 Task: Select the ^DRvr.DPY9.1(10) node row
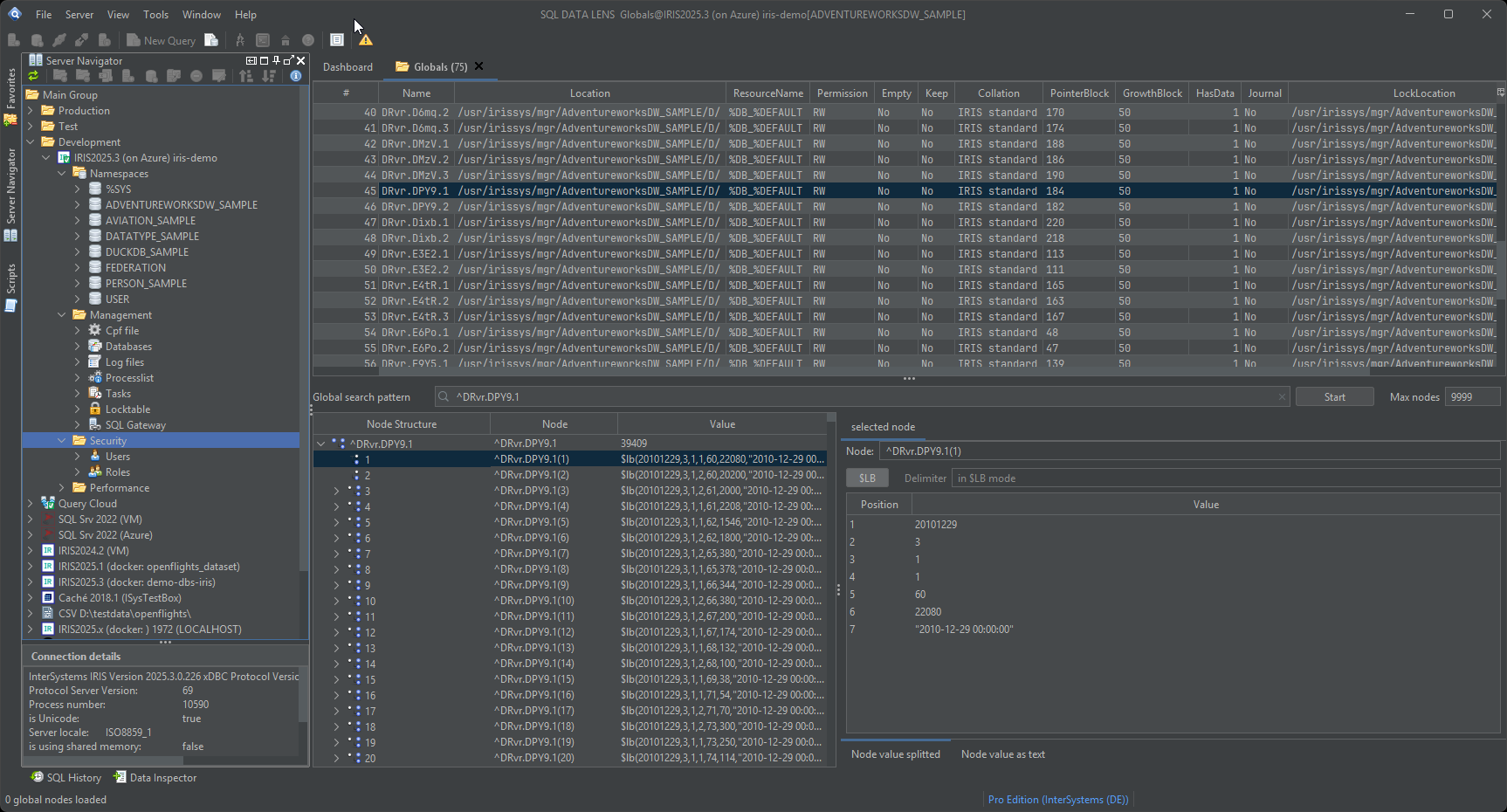[569, 601]
